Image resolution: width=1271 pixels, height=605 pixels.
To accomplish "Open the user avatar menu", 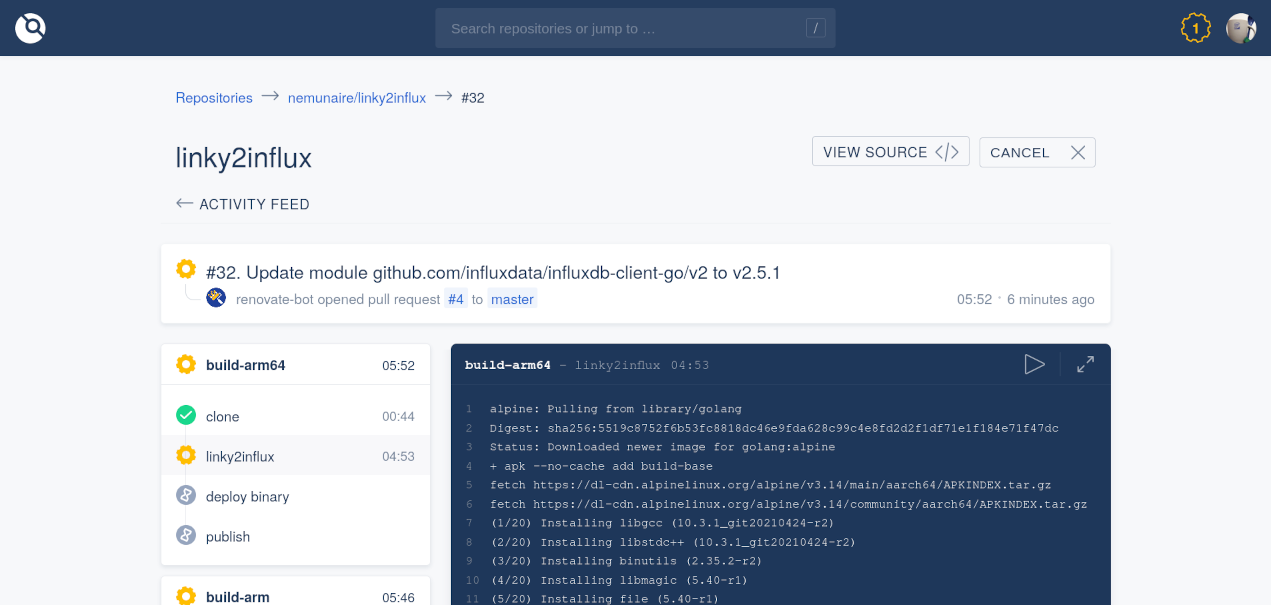I will pos(1241,28).
